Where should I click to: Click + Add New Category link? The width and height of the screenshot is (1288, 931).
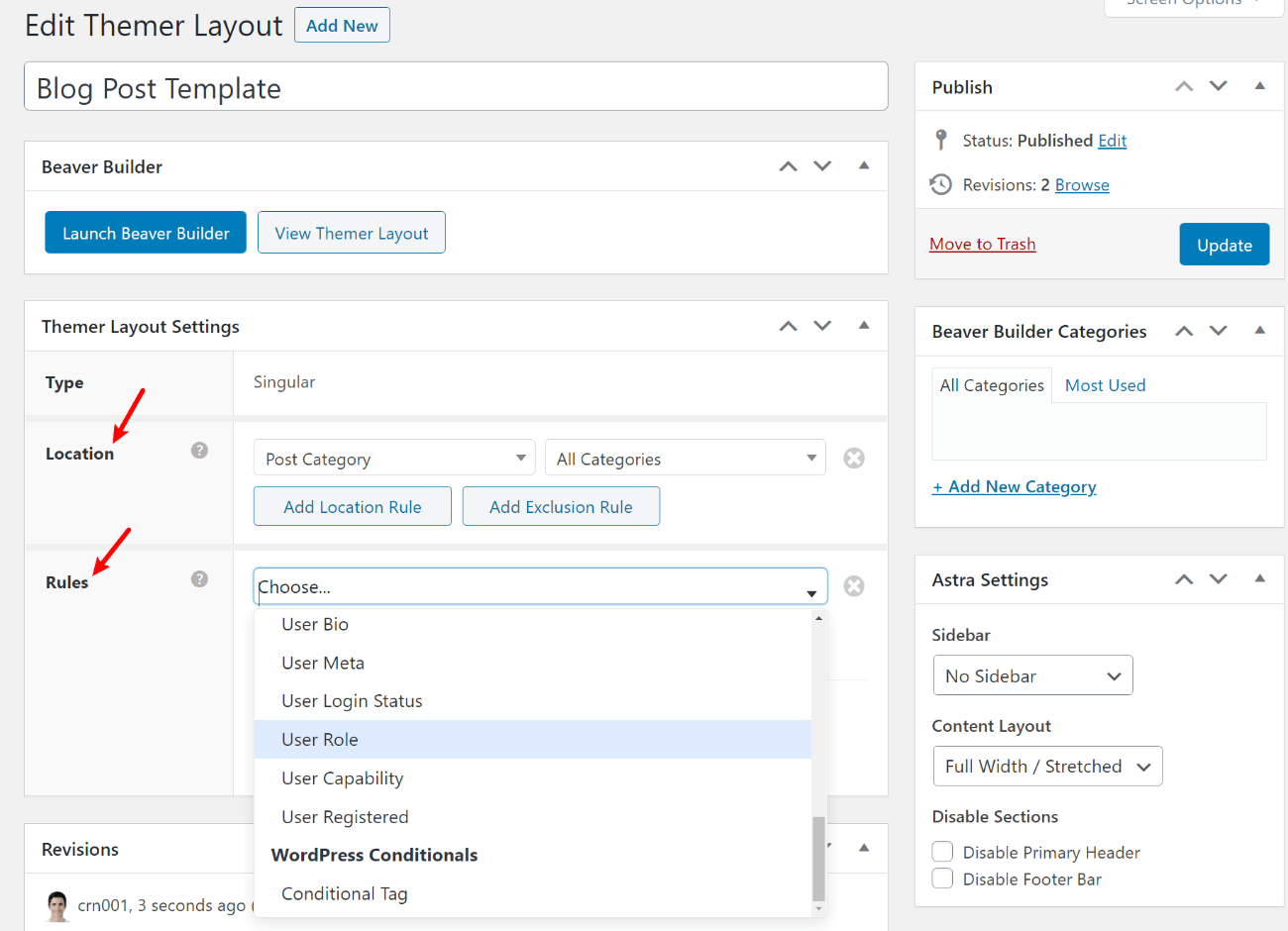1015,486
